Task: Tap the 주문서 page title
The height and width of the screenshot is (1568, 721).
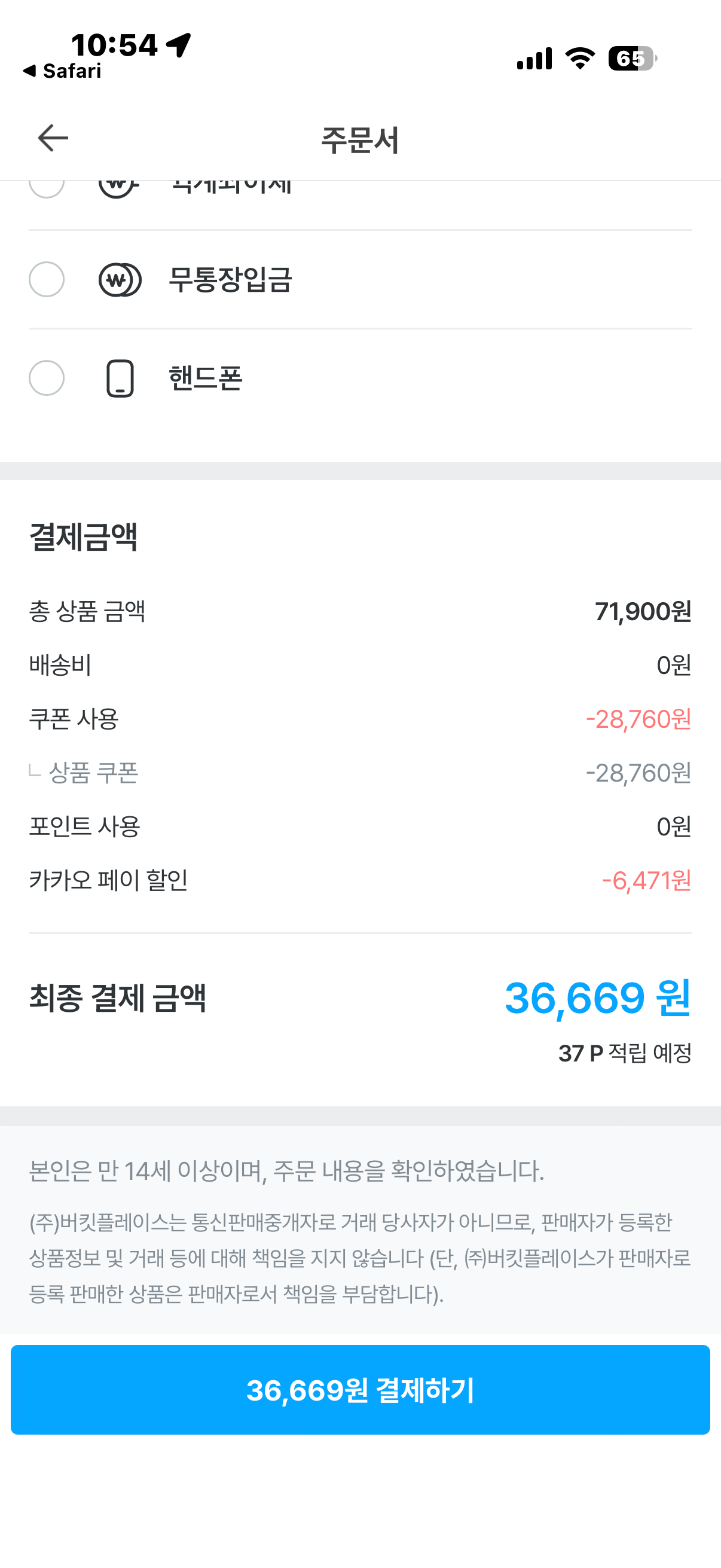Action: (x=359, y=139)
